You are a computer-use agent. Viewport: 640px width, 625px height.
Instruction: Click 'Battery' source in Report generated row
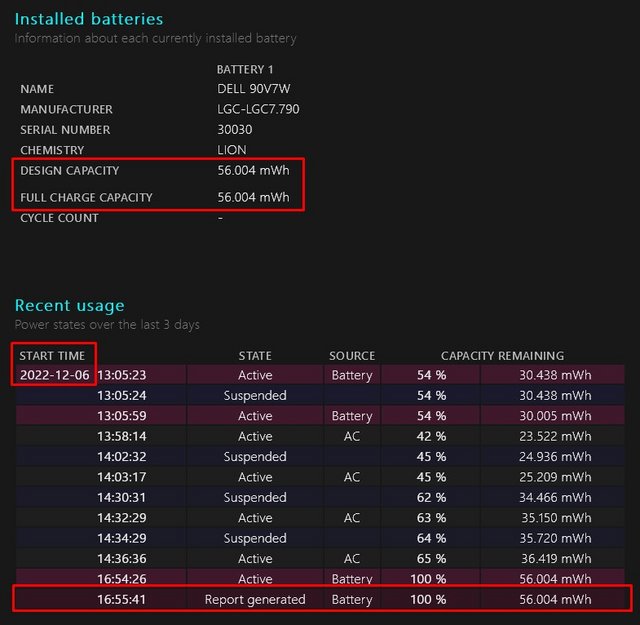[352, 600]
